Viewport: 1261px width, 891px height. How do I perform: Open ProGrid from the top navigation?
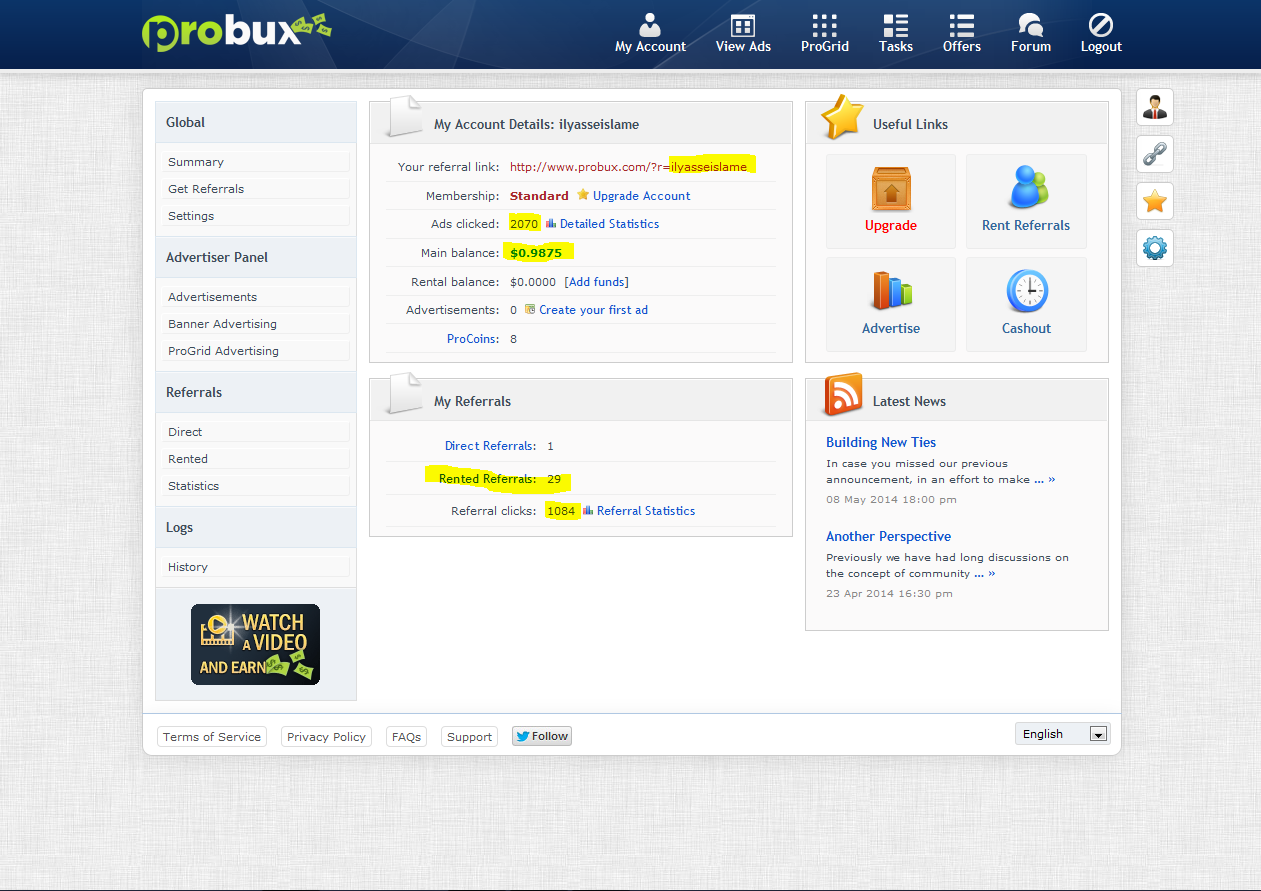pyautogui.click(x=824, y=33)
